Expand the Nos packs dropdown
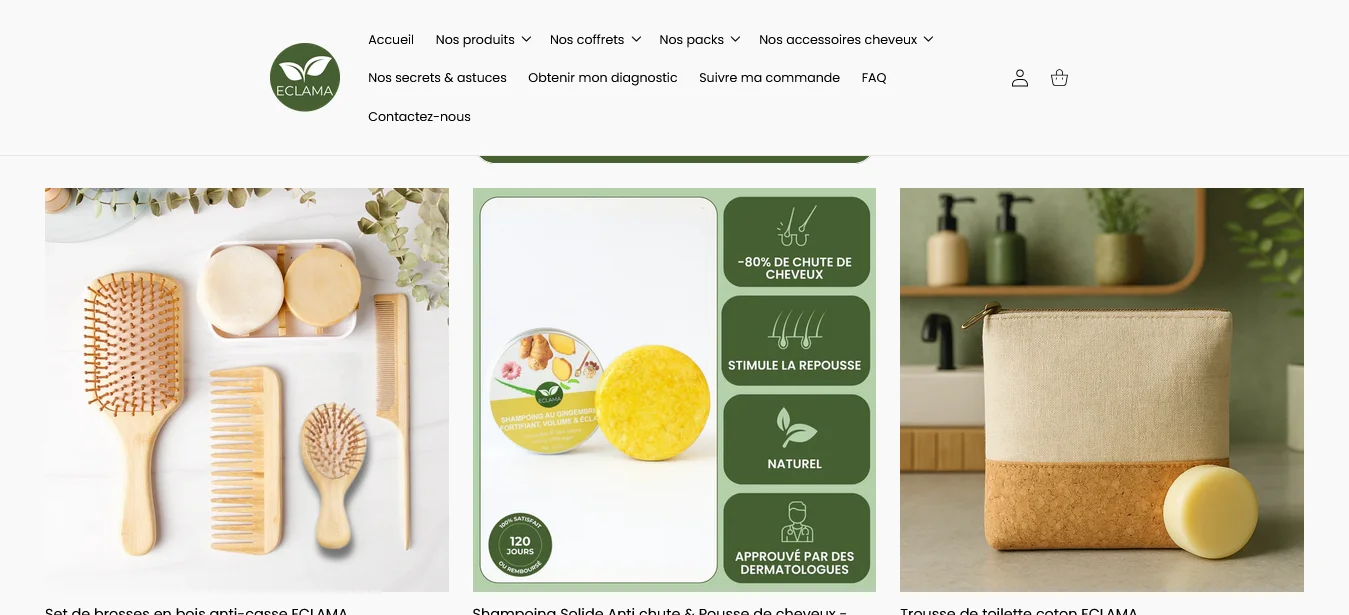This screenshot has width=1349, height=615. [700, 40]
